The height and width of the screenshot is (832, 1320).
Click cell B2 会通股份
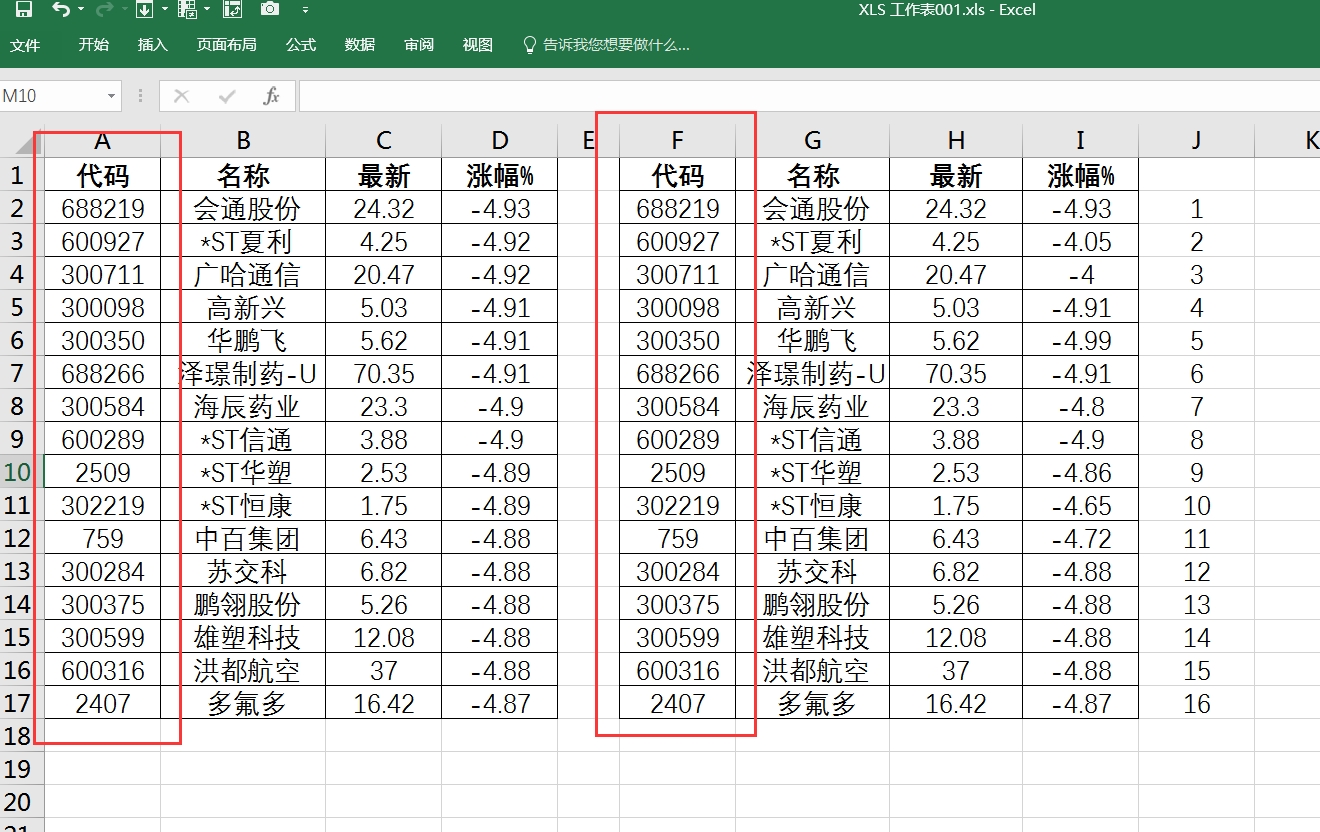click(x=243, y=208)
